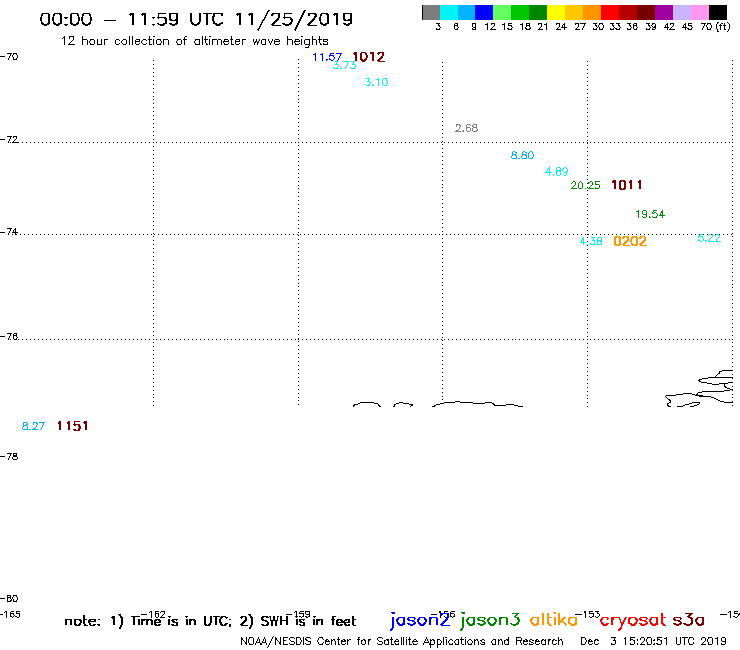Image resolution: width=740 pixels, height=650 pixels.
Task: Click the wave height value 3.10
Action: coord(376,82)
